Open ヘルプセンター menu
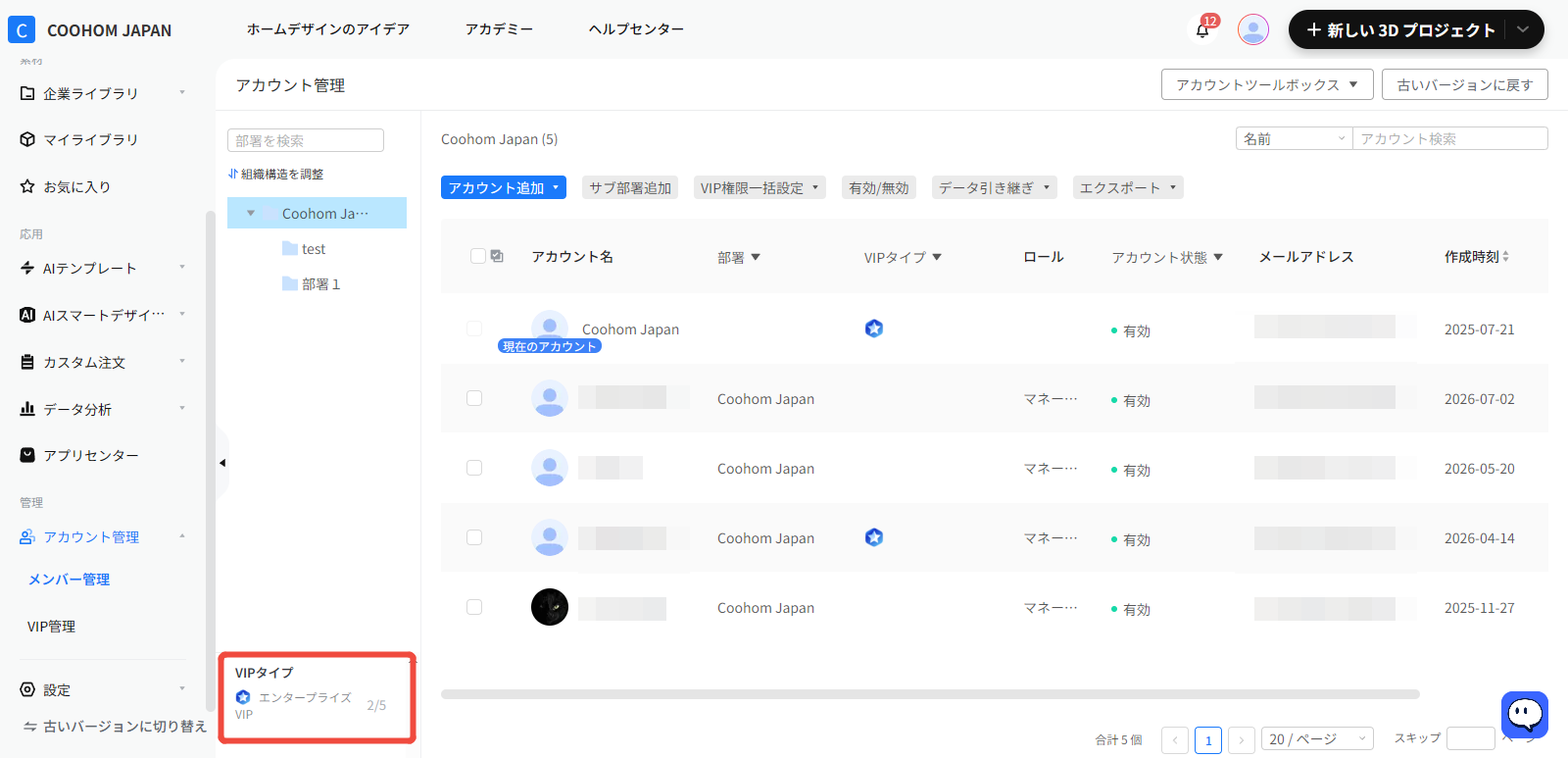The width and height of the screenshot is (1568, 758). (x=637, y=29)
